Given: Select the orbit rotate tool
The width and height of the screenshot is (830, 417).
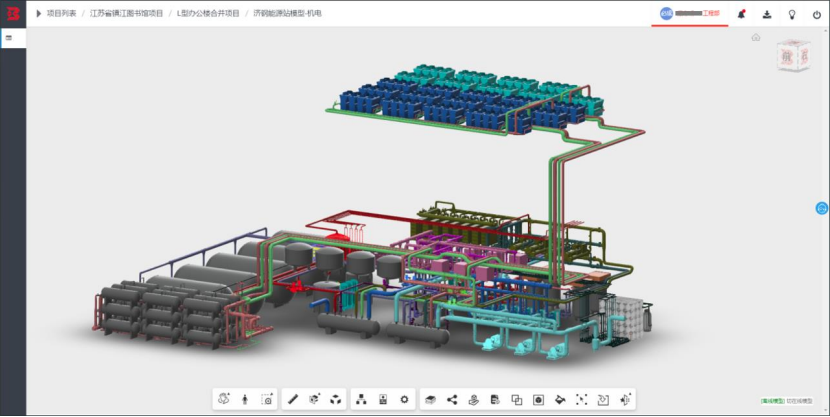Looking at the screenshot, I should click(x=224, y=399).
